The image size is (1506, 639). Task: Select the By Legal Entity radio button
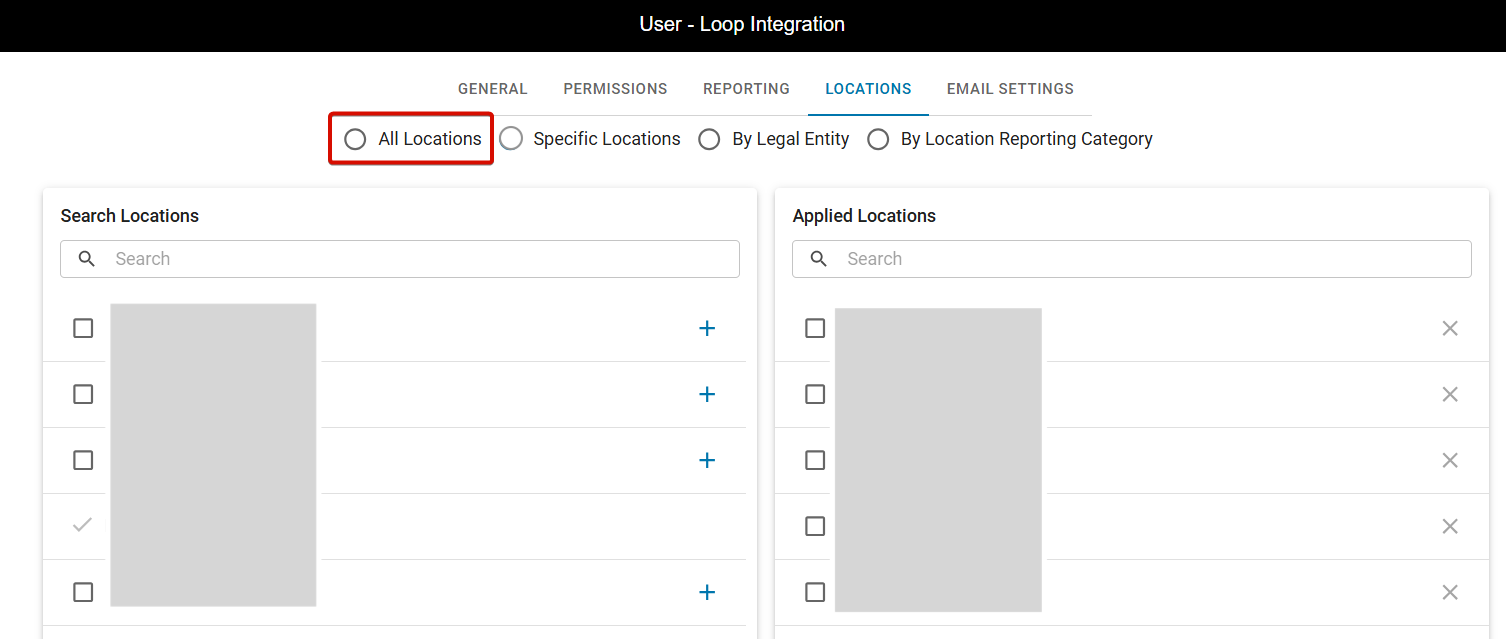[x=709, y=139]
